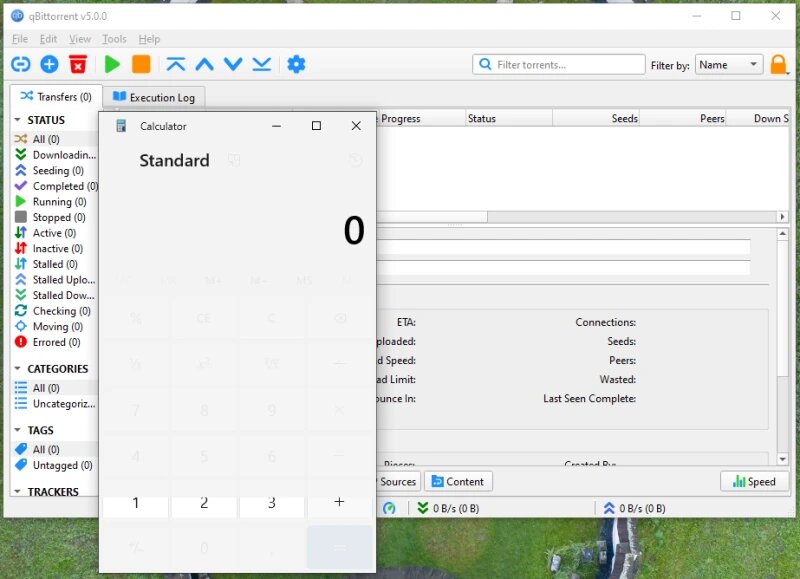Open the Sources properties tab
The width and height of the screenshot is (800, 579).
398,482
